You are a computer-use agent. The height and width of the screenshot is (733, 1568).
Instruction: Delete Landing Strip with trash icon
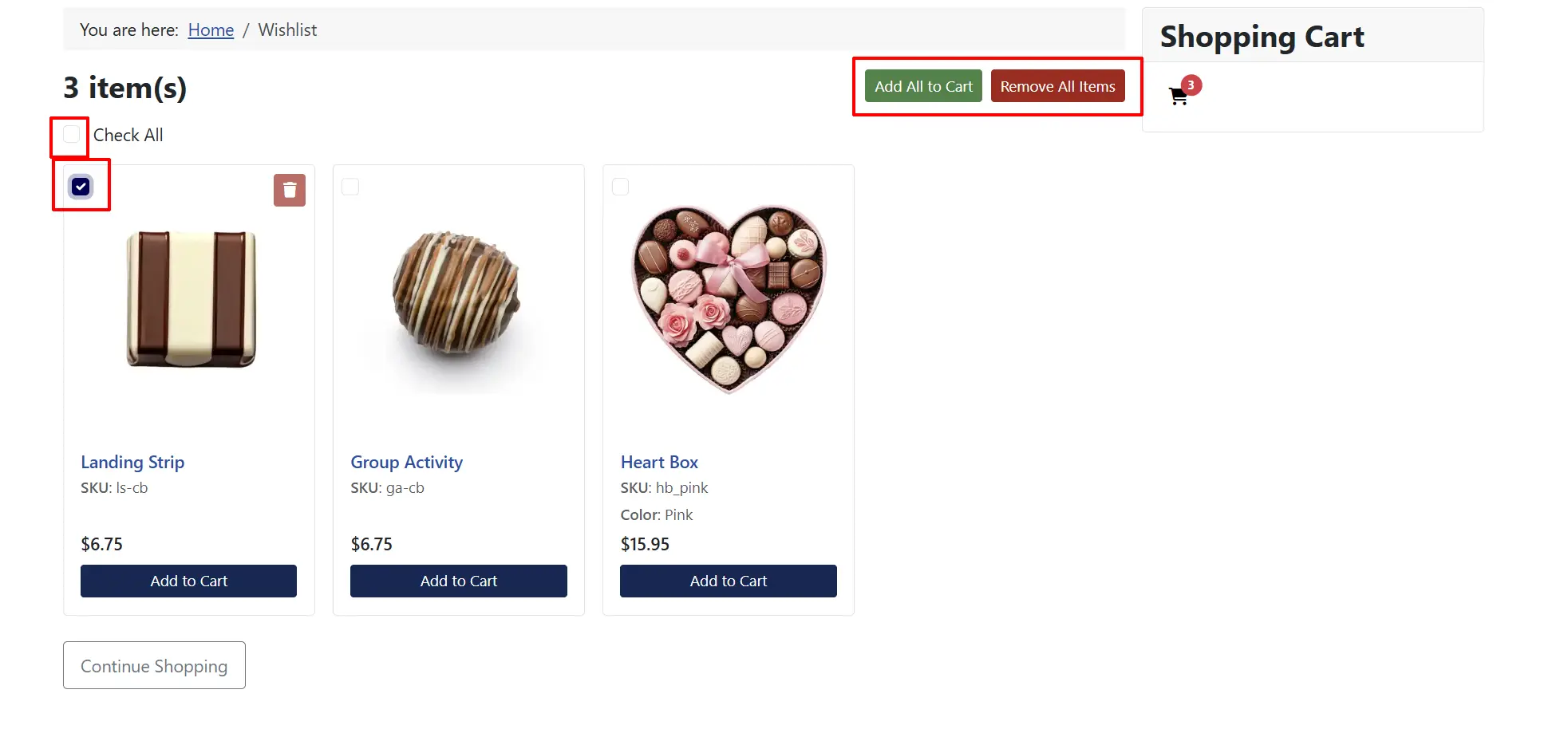[290, 190]
